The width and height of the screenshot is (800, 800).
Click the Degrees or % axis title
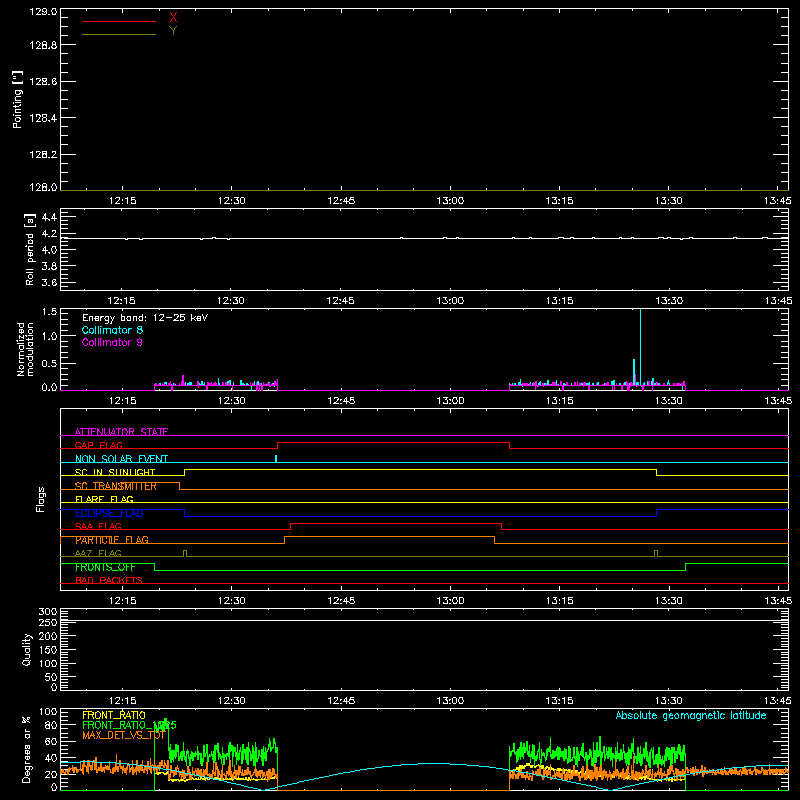click(x=27, y=749)
